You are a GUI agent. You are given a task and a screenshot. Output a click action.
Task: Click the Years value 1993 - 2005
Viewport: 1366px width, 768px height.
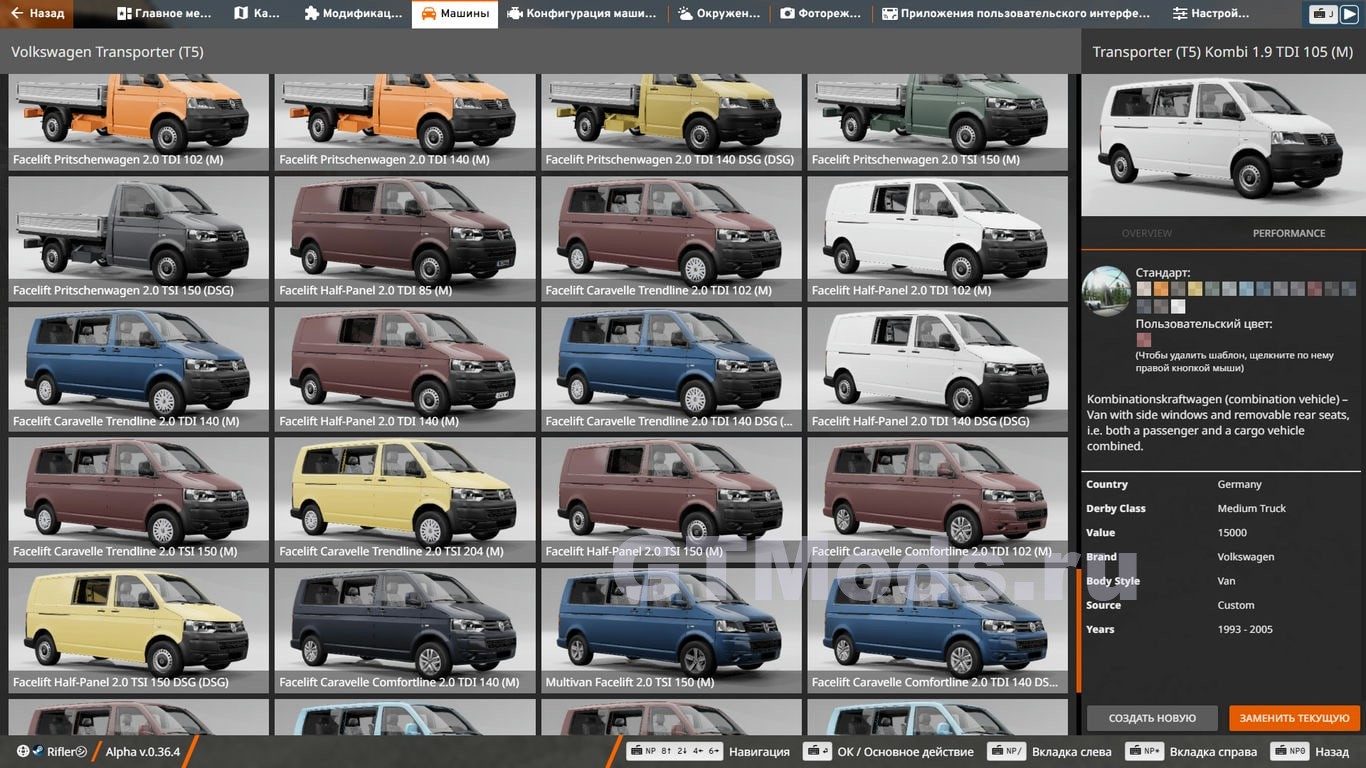coord(1244,629)
